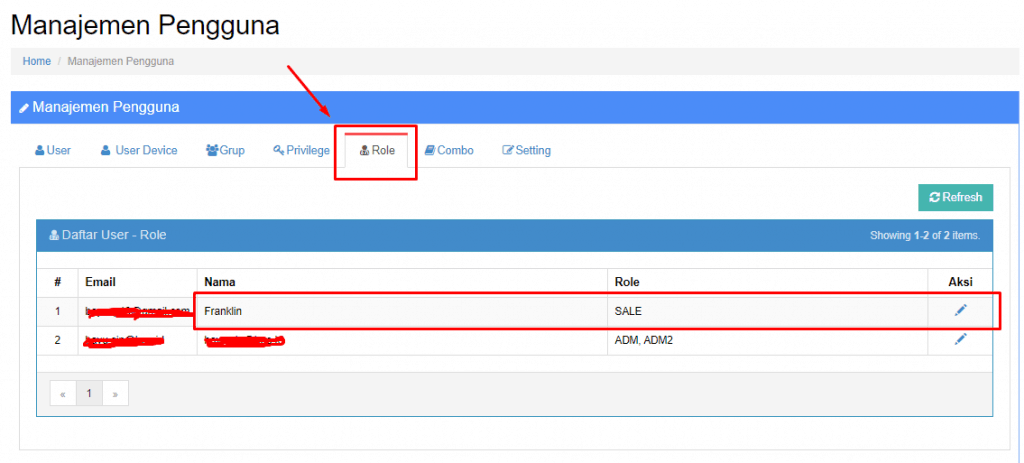Select page 1 in pagination
1024x463 pixels.
point(89,394)
